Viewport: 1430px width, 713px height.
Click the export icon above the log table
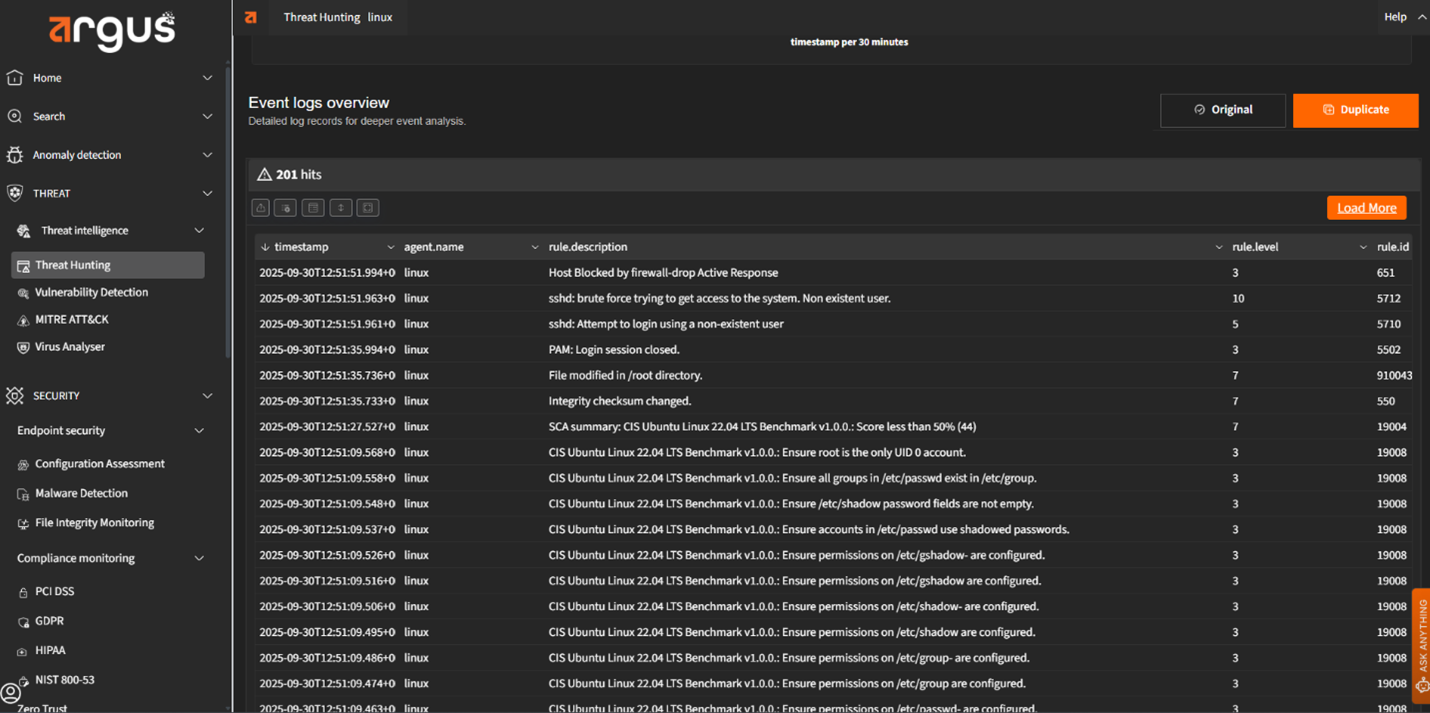[261, 208]
